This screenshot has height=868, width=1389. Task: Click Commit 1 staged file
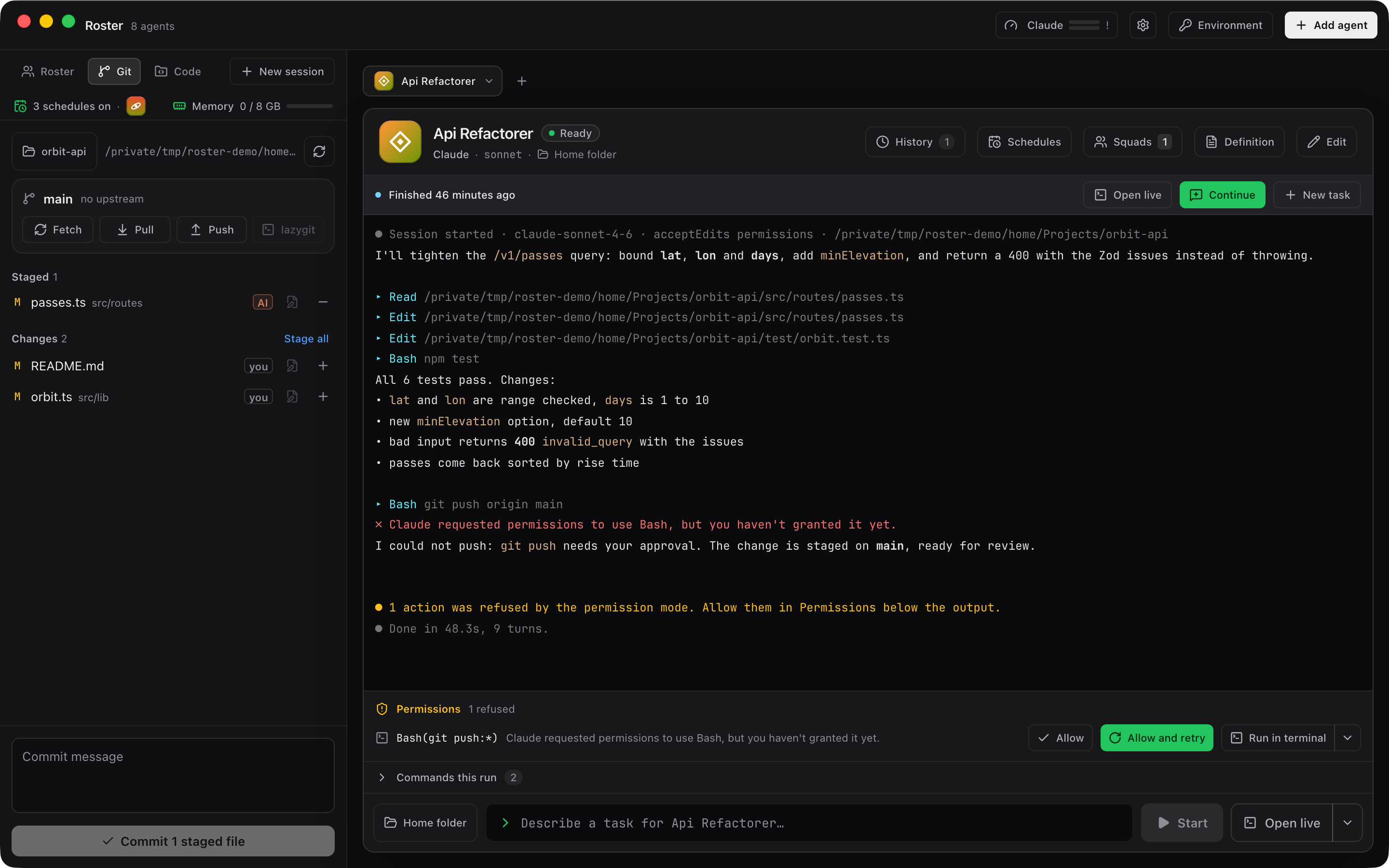tap(173, 841)
